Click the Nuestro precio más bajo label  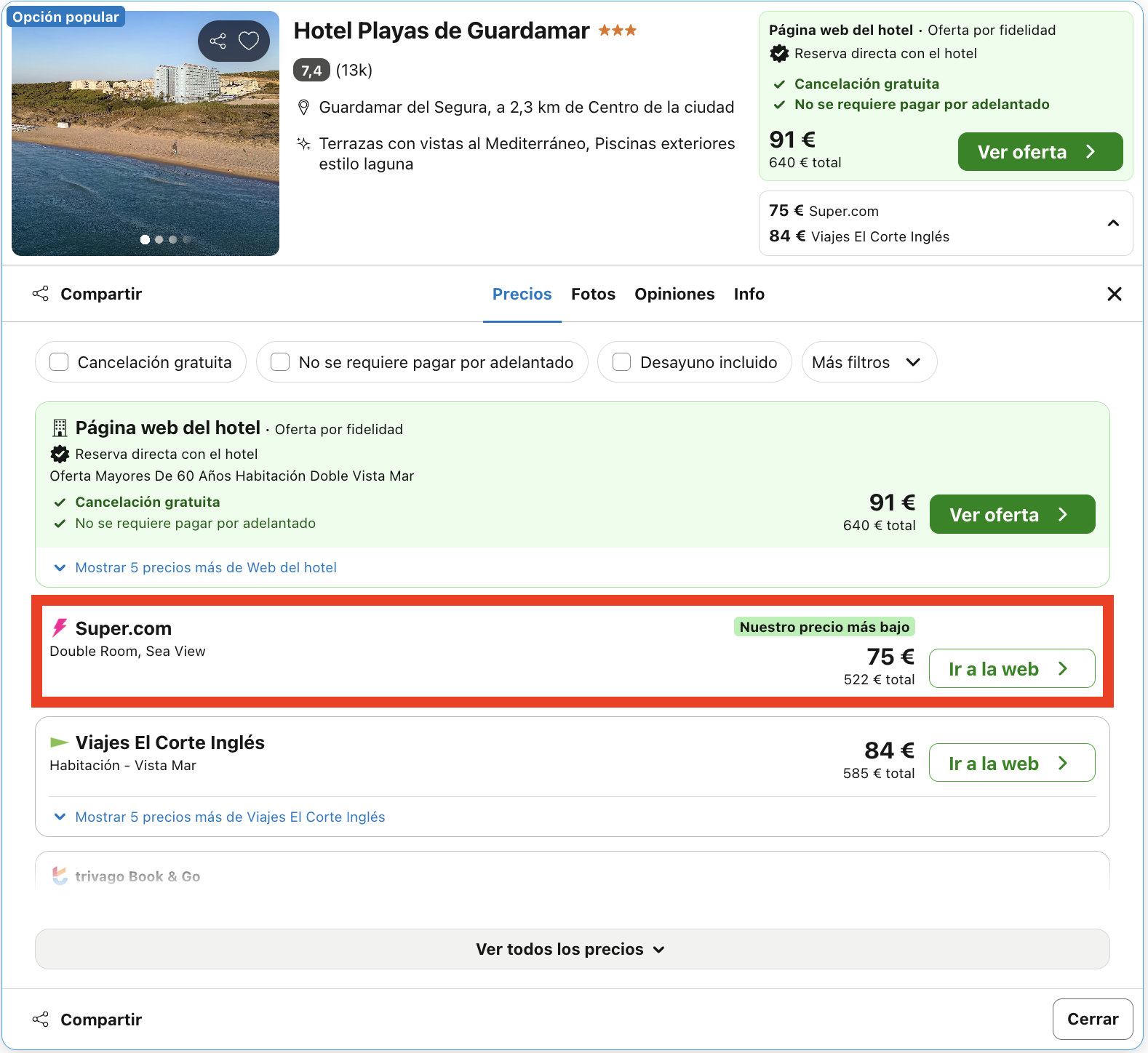[x=824, y=627]
